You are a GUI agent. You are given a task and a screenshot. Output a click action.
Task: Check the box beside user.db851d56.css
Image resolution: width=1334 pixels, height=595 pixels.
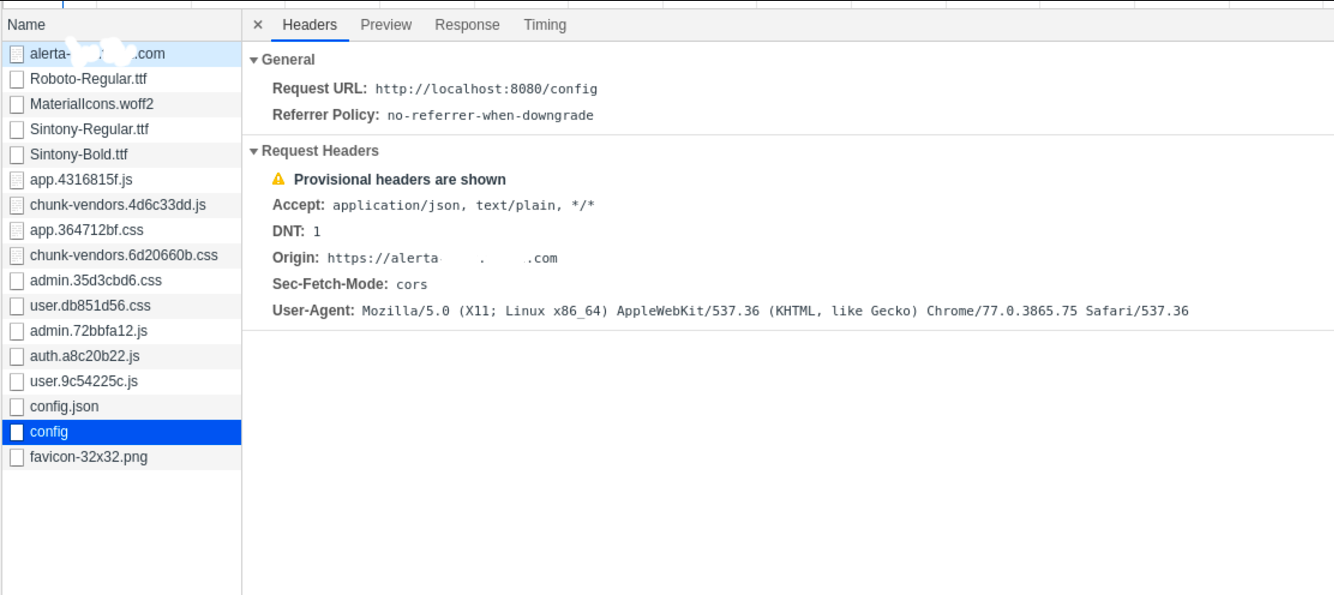[x=16, y=305]
